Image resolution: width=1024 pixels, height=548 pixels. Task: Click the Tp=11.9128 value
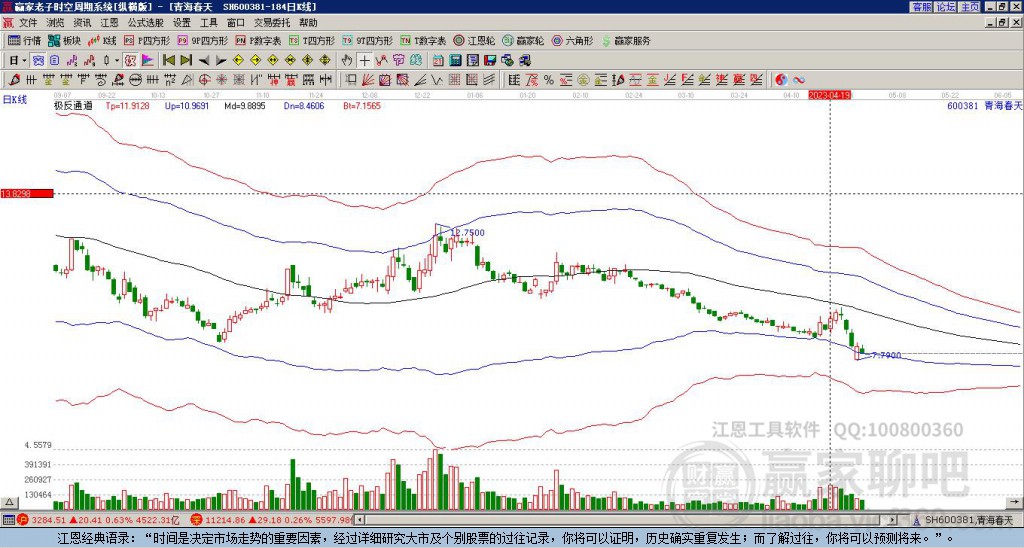pyautogui.click(x=127, y=105)
